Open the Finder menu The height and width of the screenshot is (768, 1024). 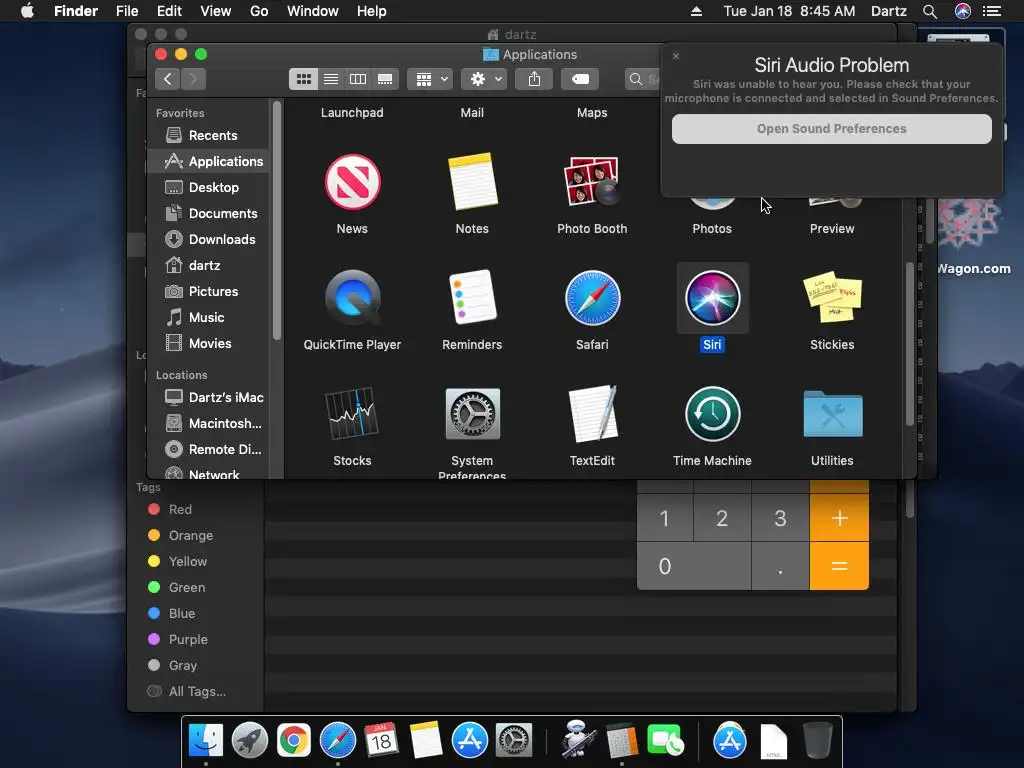(76, 11)
